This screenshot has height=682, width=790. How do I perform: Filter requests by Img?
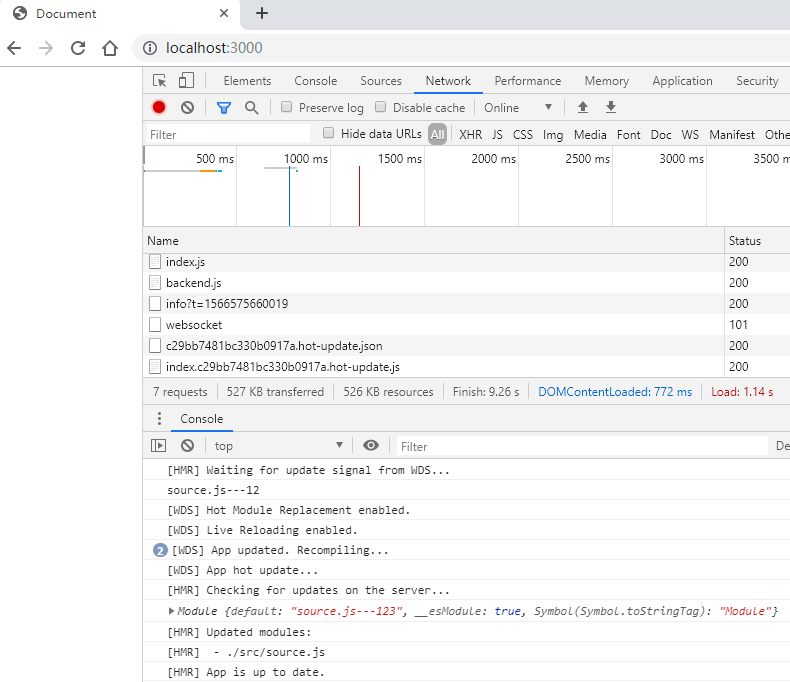[x=553, y=135]
